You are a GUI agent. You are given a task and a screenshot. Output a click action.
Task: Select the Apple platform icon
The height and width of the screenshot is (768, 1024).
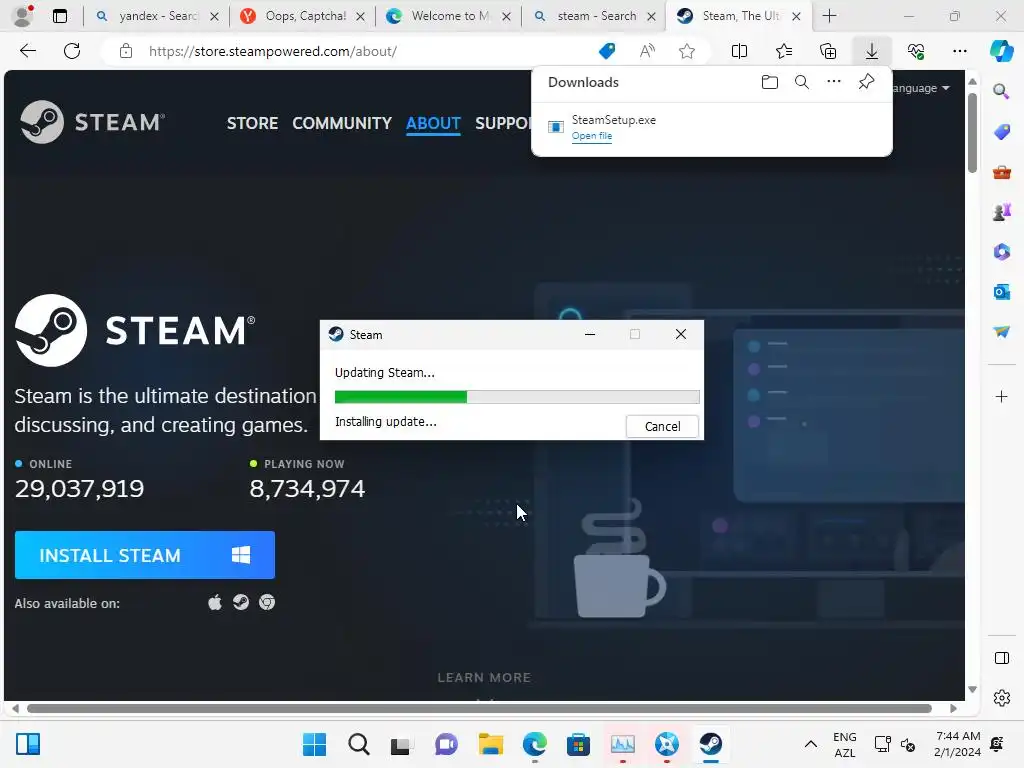click(215, 602)
